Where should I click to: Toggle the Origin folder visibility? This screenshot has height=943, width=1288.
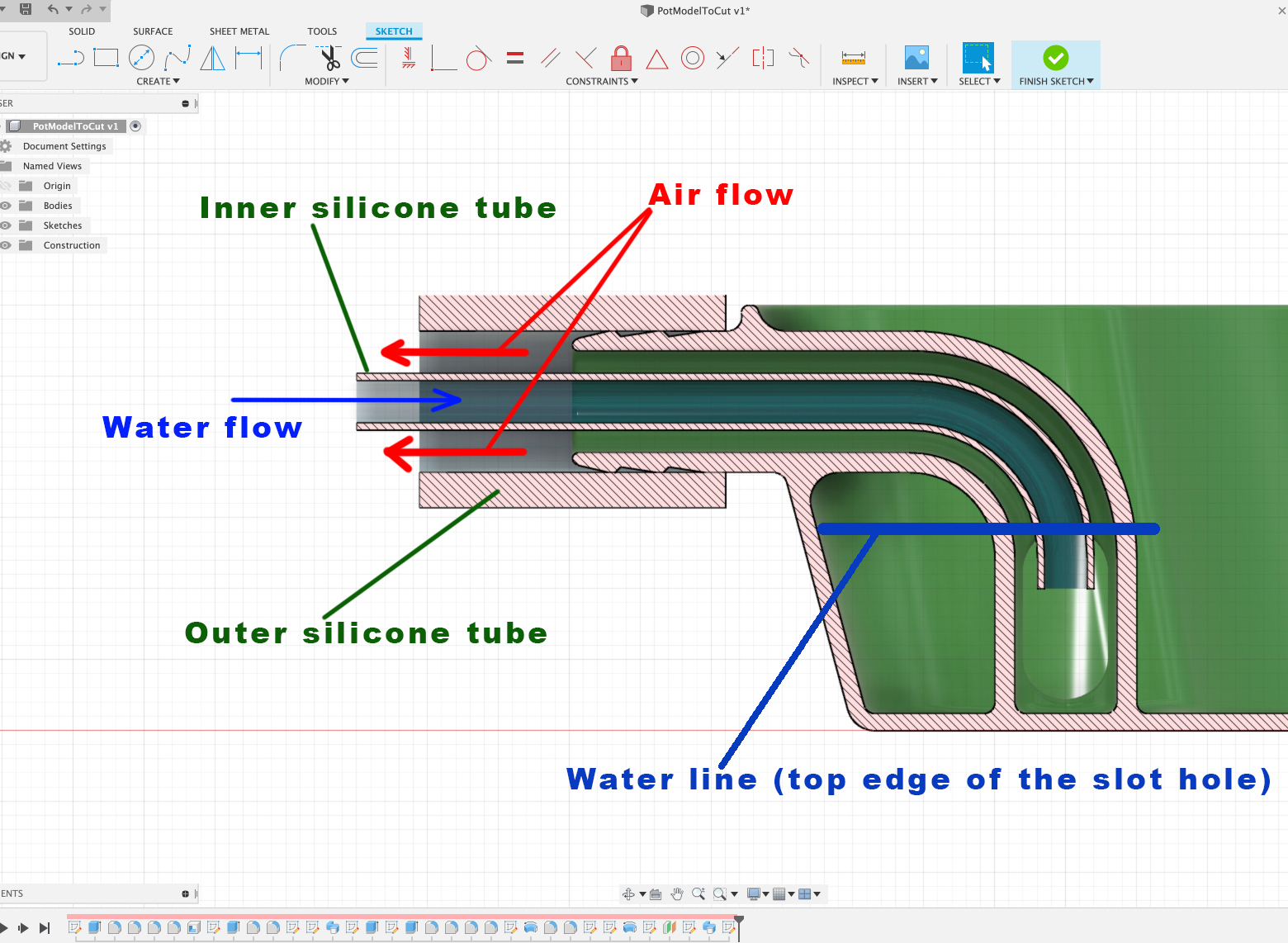tap(6, 185)
